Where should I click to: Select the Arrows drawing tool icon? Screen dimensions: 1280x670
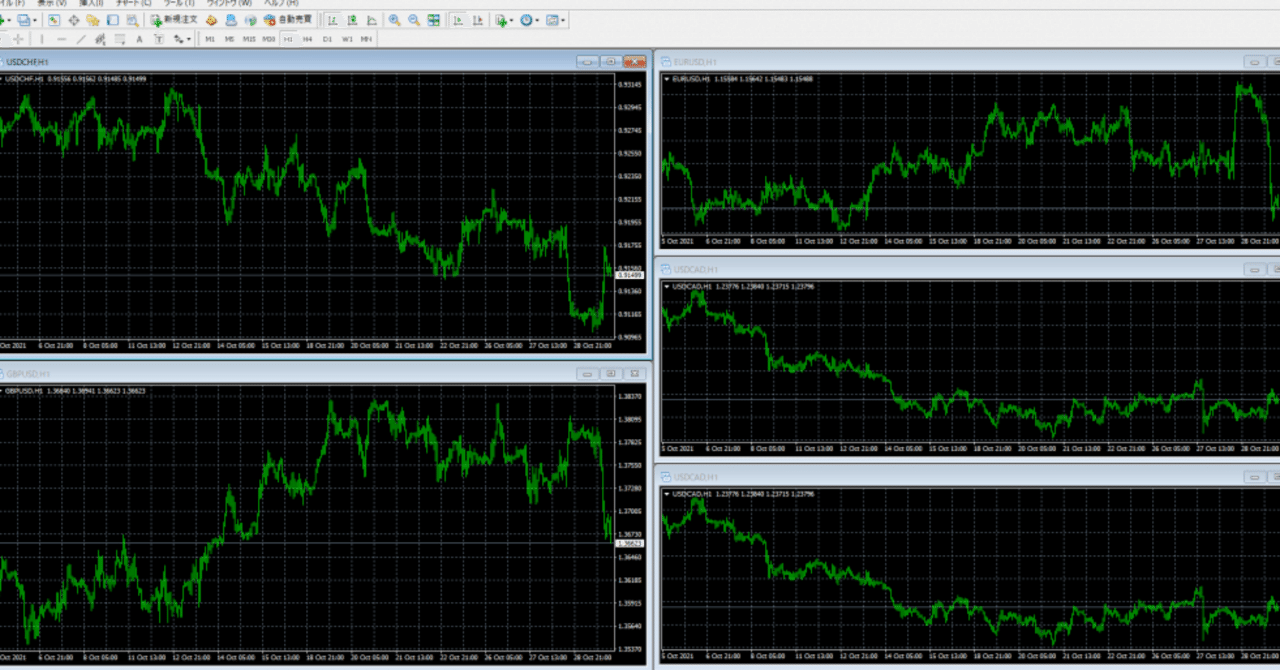(177, 39)
